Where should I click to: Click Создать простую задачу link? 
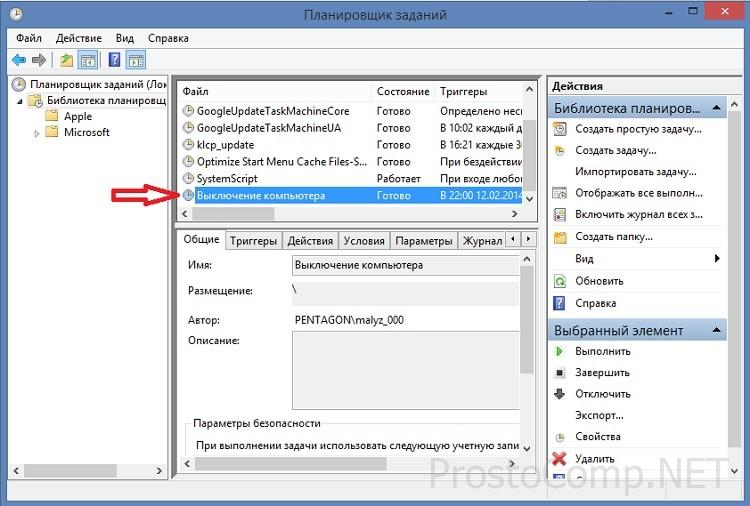[x=638, y=129]
